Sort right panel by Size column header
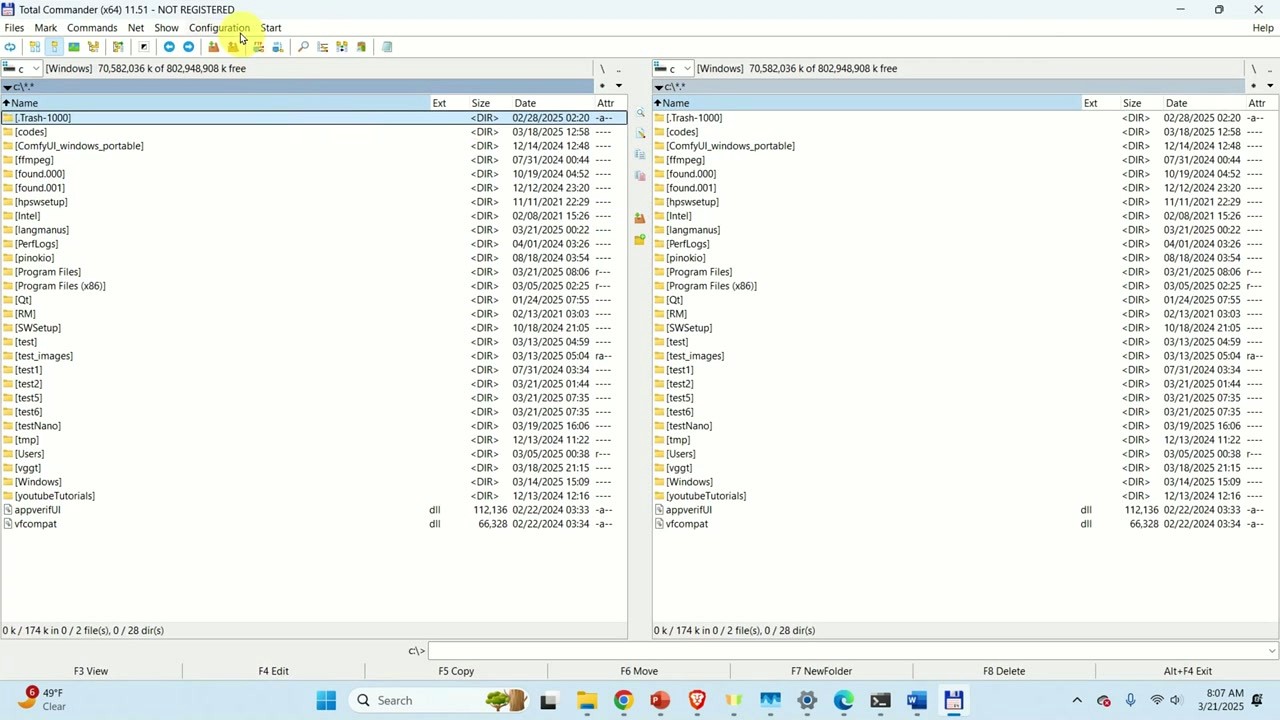Screen dimensions: 1280x720 coord(1132,103)
